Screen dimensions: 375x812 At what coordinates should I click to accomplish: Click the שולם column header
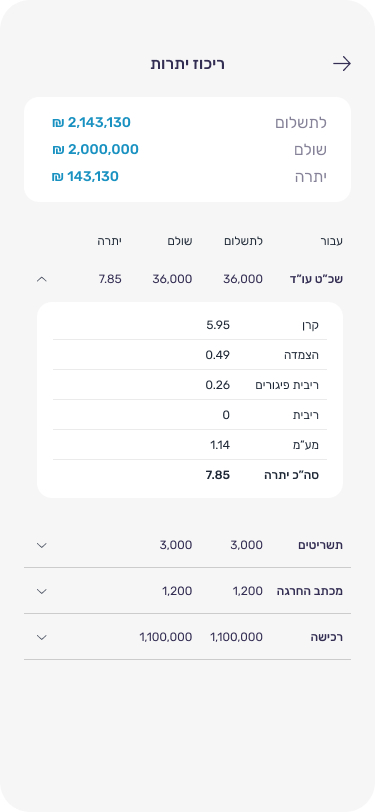click(180, 241)
